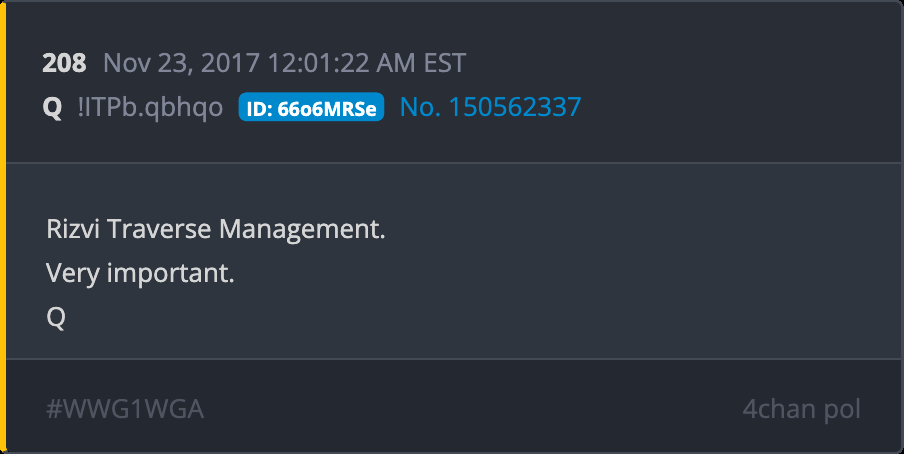Click the word Rizvi in the post

[73, 229]
